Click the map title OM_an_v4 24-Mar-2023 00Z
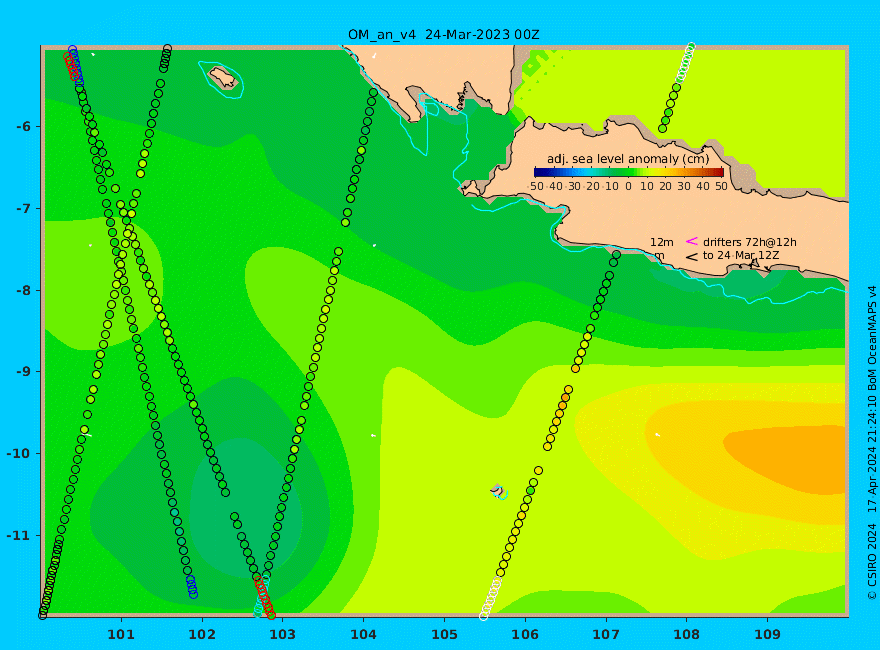Viewport: 880px width, 650px height. pos(443,35)
